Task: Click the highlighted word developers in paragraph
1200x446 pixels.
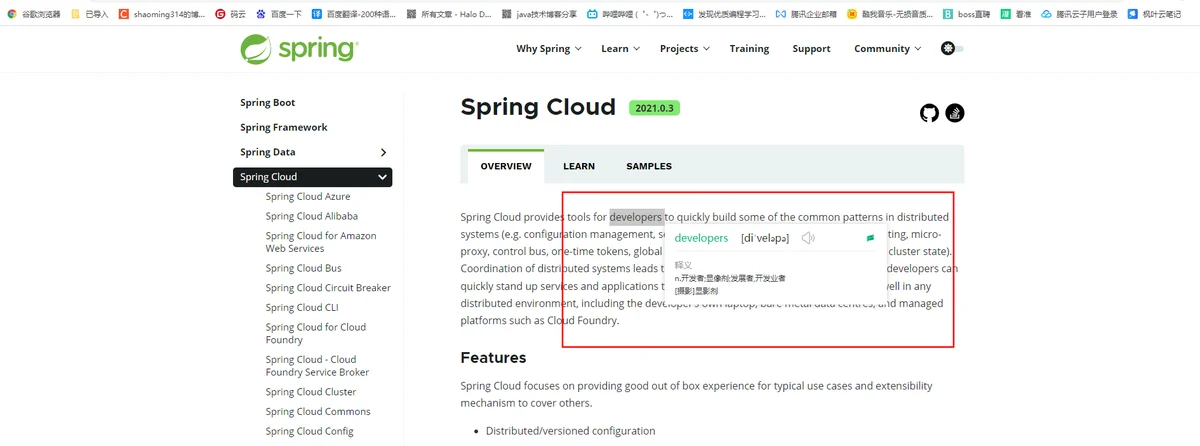Action: coord(637,216)
